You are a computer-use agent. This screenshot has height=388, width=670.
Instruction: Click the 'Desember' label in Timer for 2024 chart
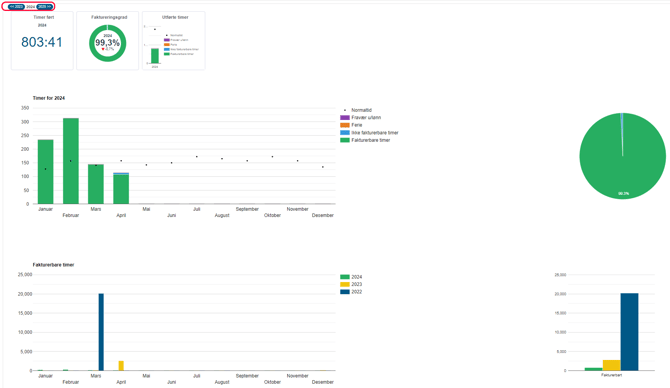(323, 215)
